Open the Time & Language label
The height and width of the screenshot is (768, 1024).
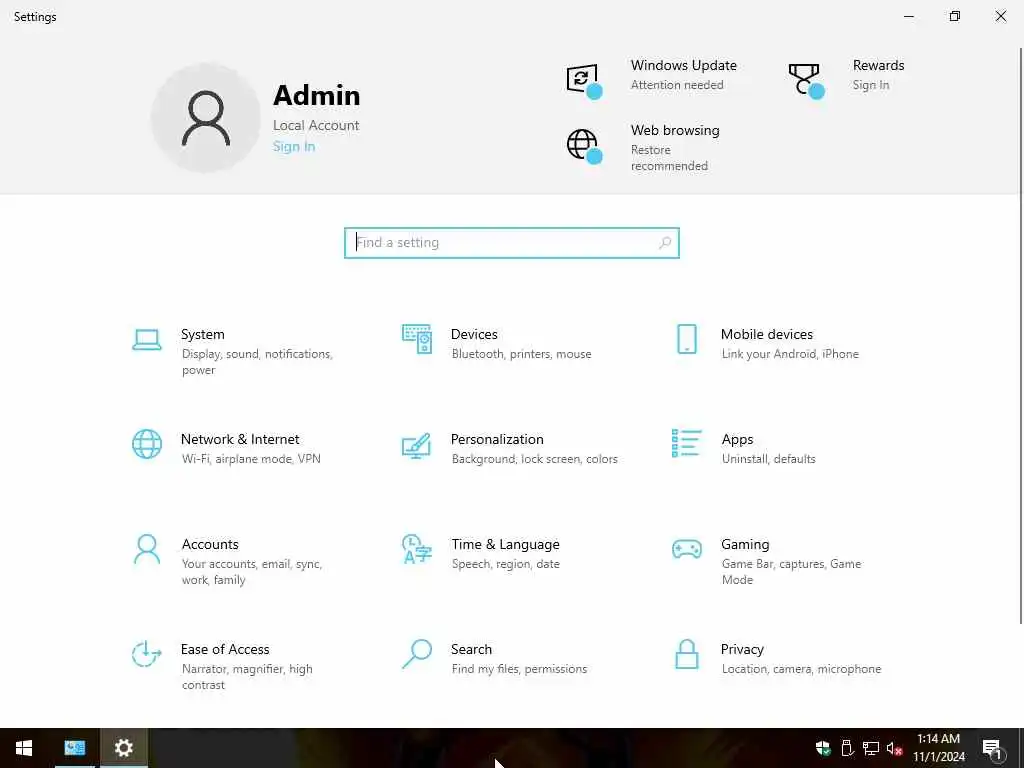(505, 545)
